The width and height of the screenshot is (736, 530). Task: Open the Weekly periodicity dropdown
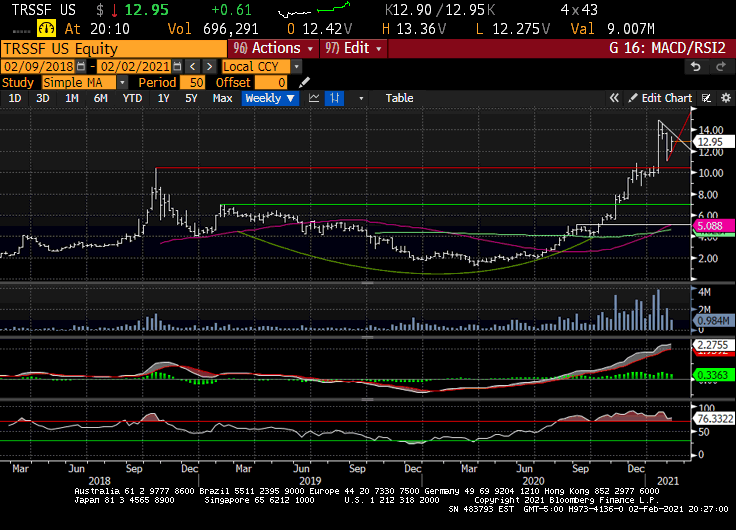coord(270,98)
